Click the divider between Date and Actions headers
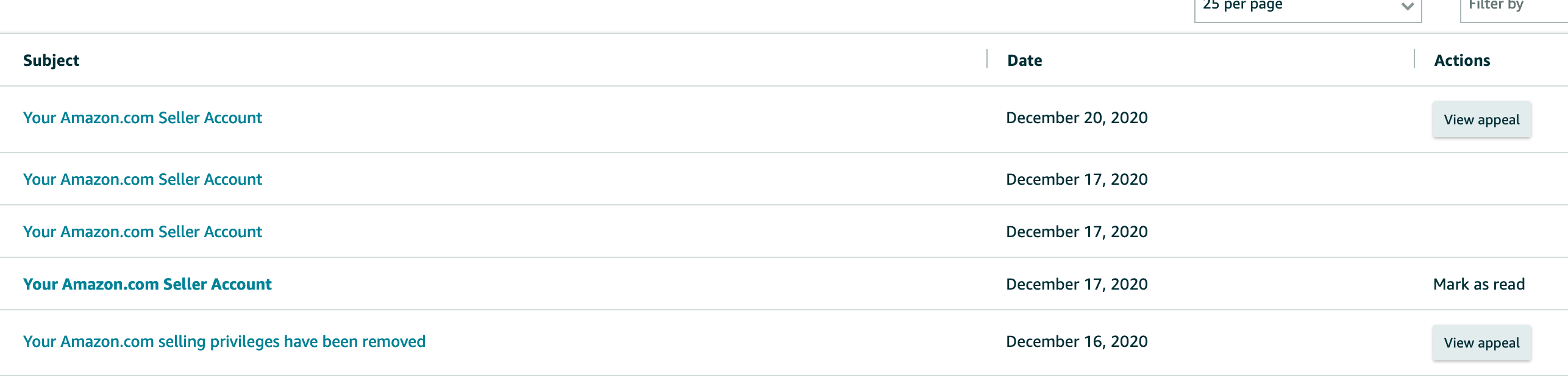The image size is (1568, 378). [x=1414, y=59]
